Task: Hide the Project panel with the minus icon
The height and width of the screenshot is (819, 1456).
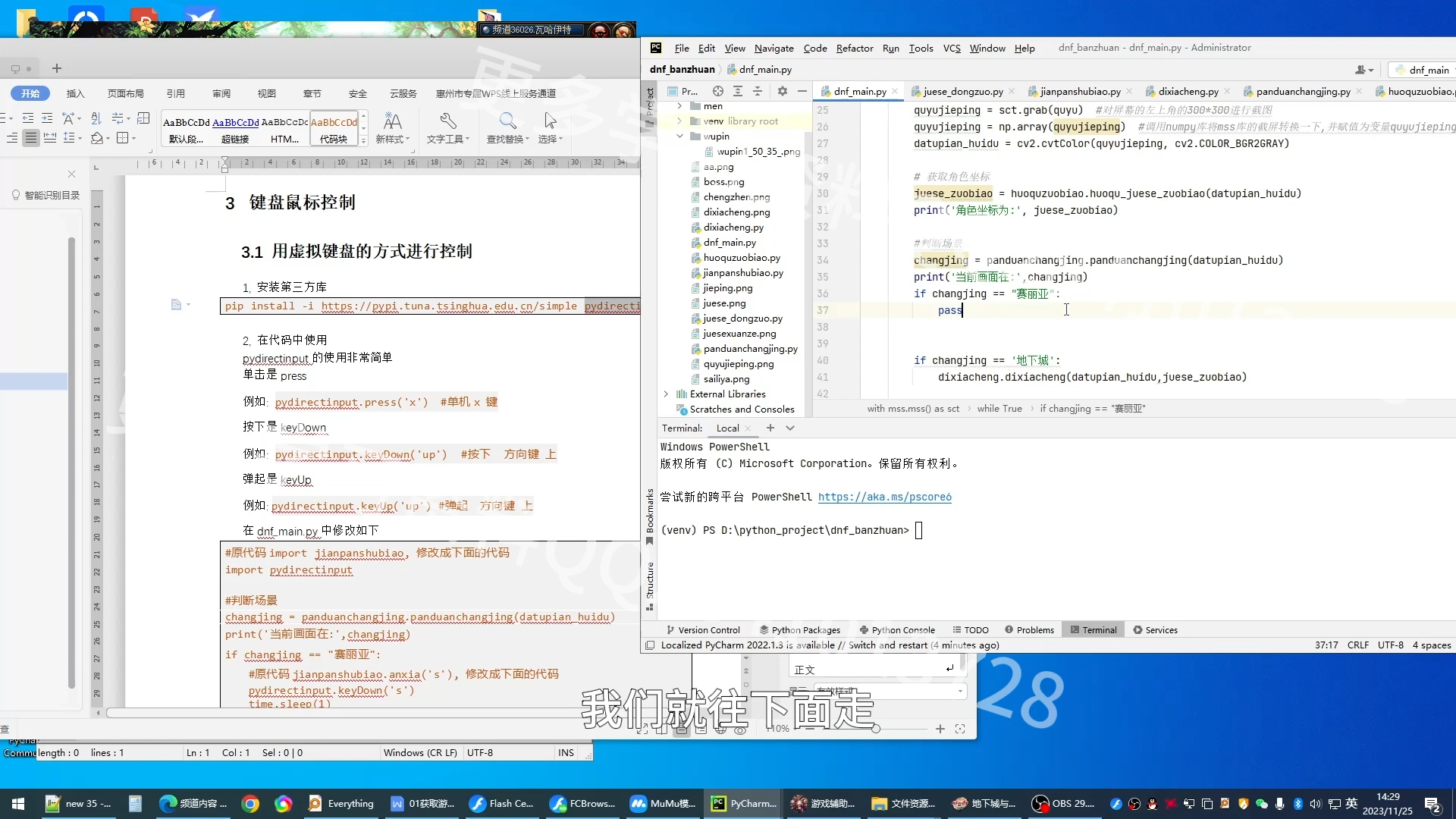Action: [x=802, y=91]
